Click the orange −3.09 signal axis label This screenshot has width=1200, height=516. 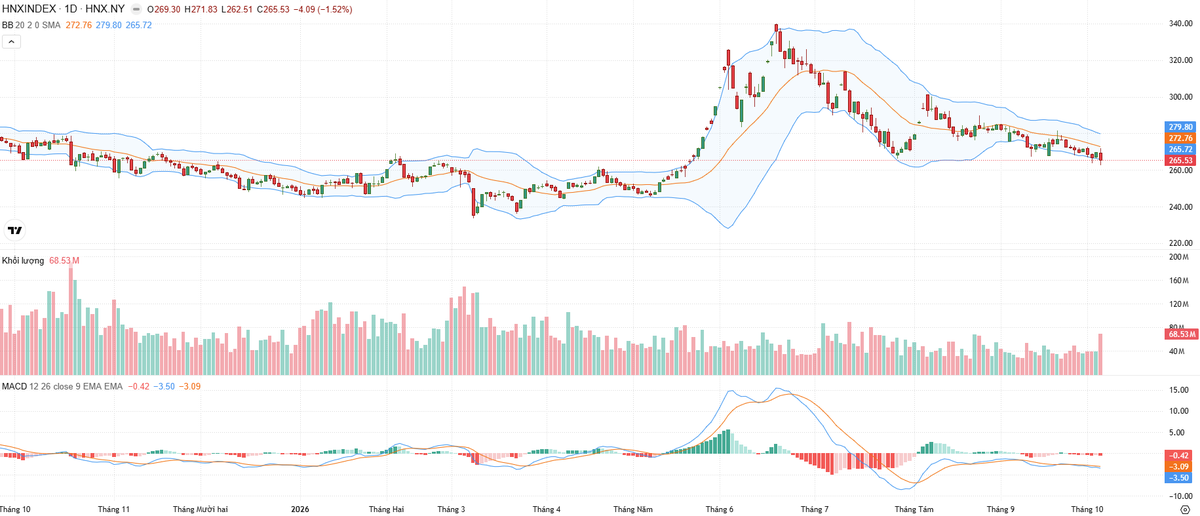1181,466
